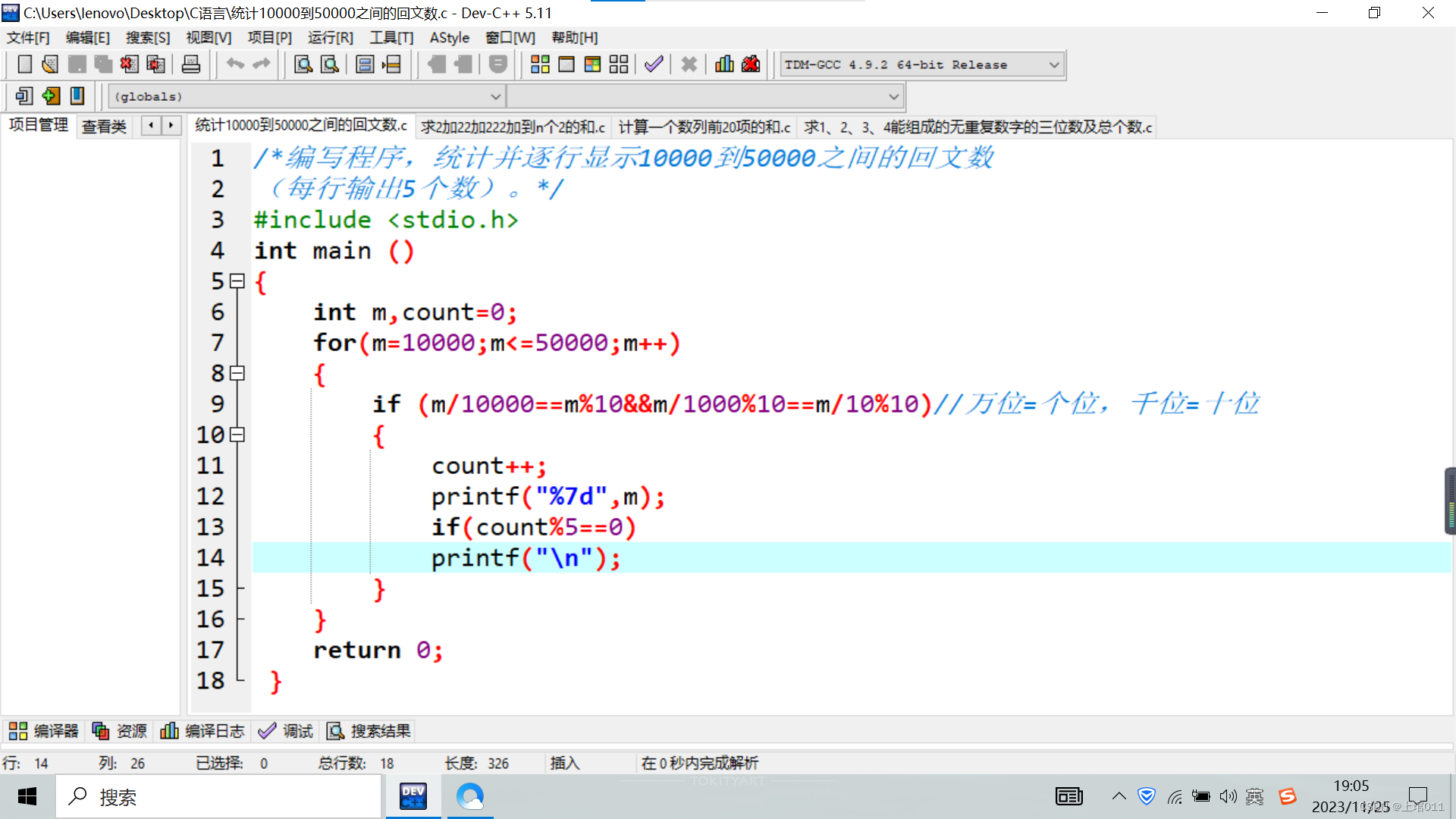Open the empty function list dropdown
Image resolution: width=1456 pixels, height=819 pixels.
(893, 96)
